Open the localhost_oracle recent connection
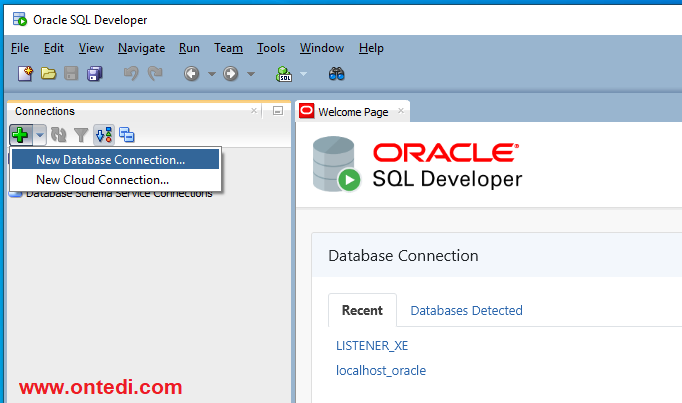Screen dimensions: 682x403 coord(381,370)
